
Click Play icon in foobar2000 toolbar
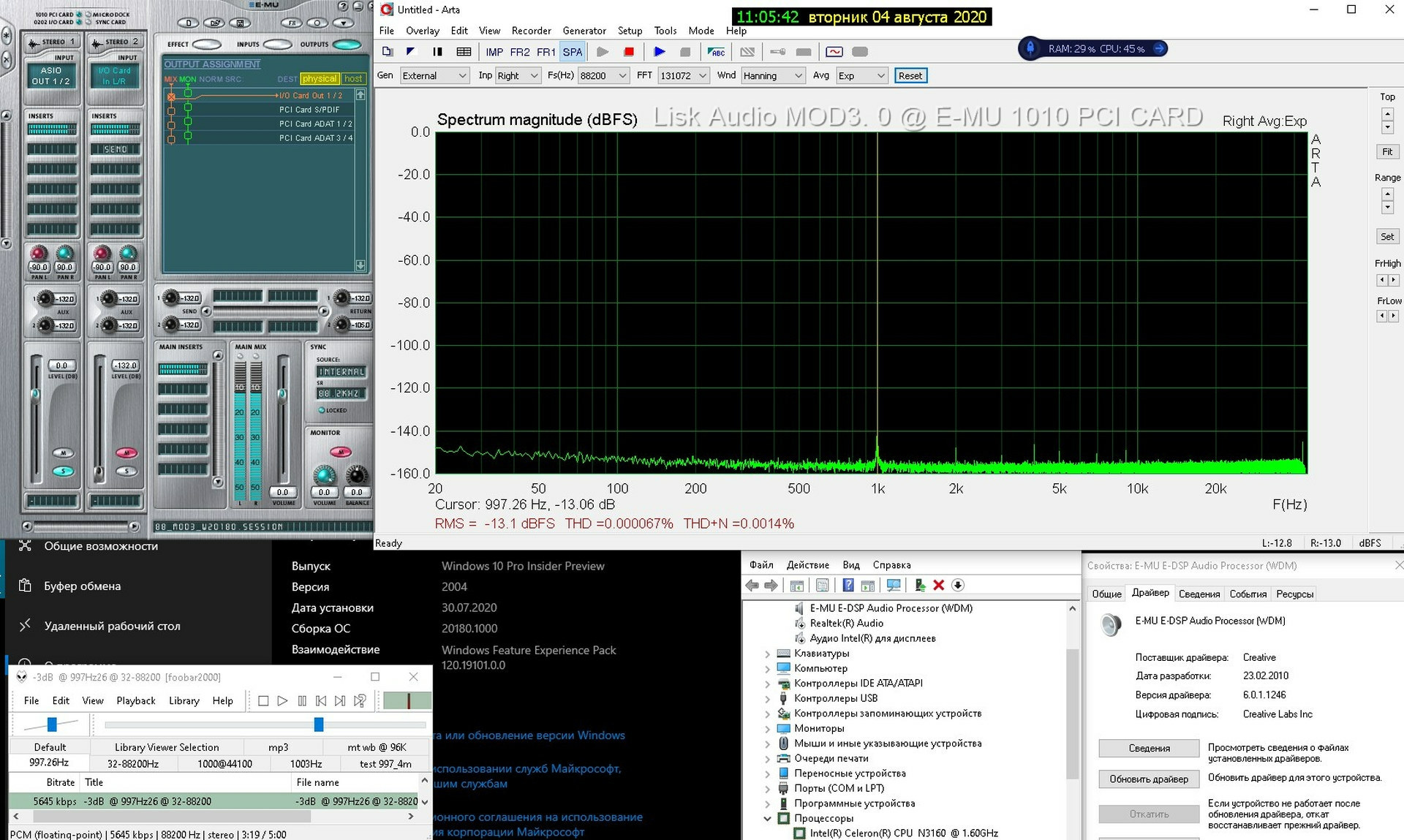pos(283,701)
